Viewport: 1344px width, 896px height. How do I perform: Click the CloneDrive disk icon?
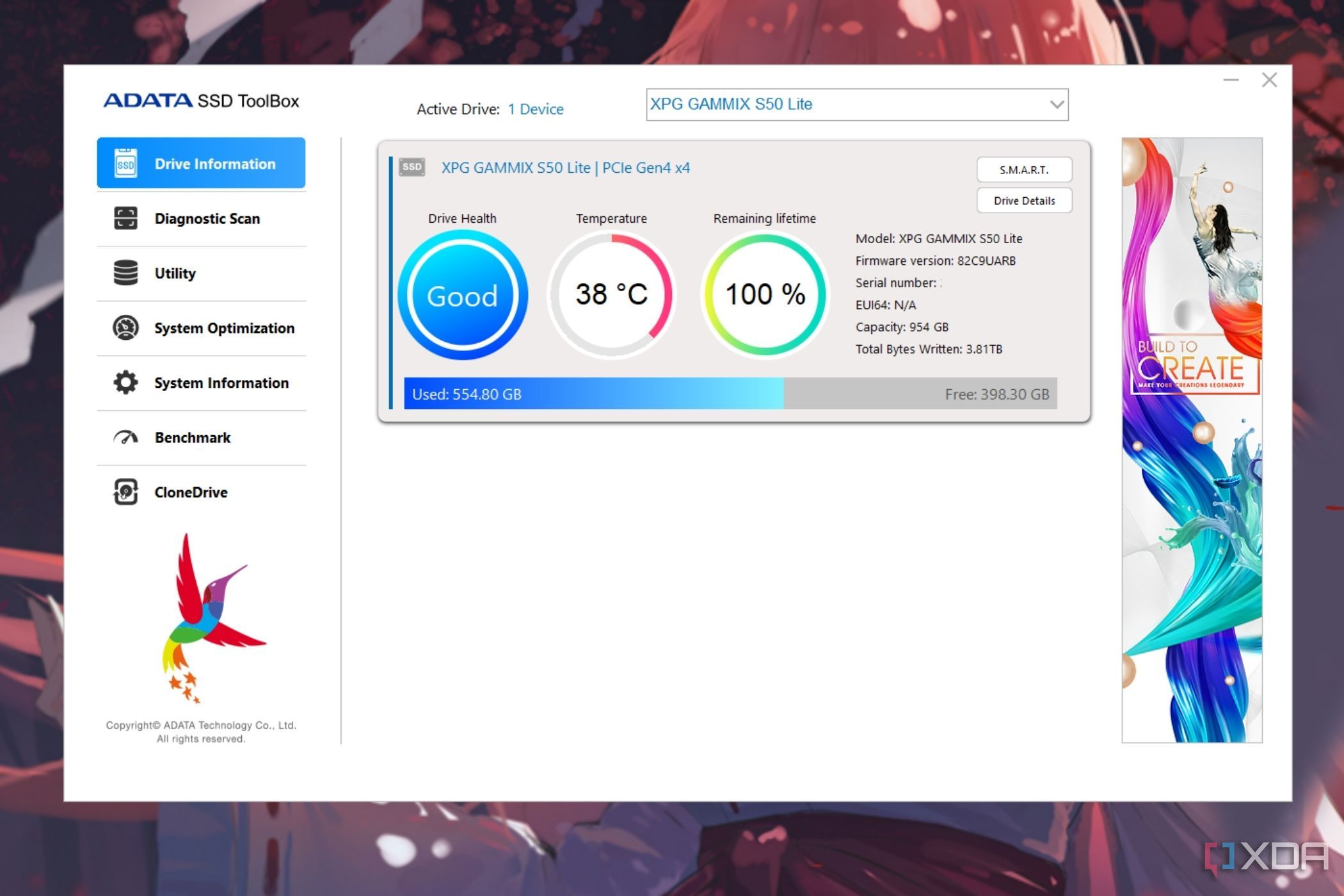(x=125, y=492)
